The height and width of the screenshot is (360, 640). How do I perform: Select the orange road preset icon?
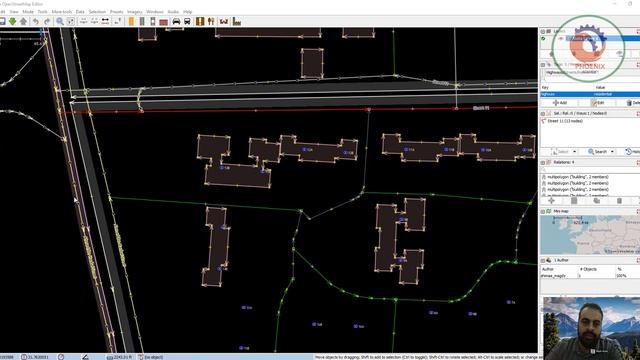(131, 21)
